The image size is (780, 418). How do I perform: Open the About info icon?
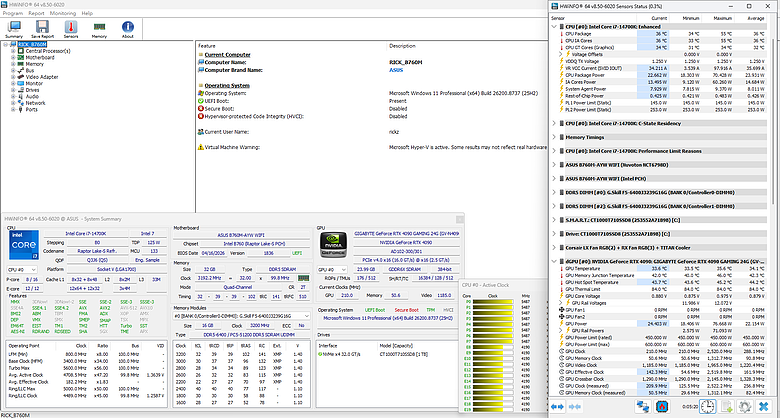(x=127, y=29)
